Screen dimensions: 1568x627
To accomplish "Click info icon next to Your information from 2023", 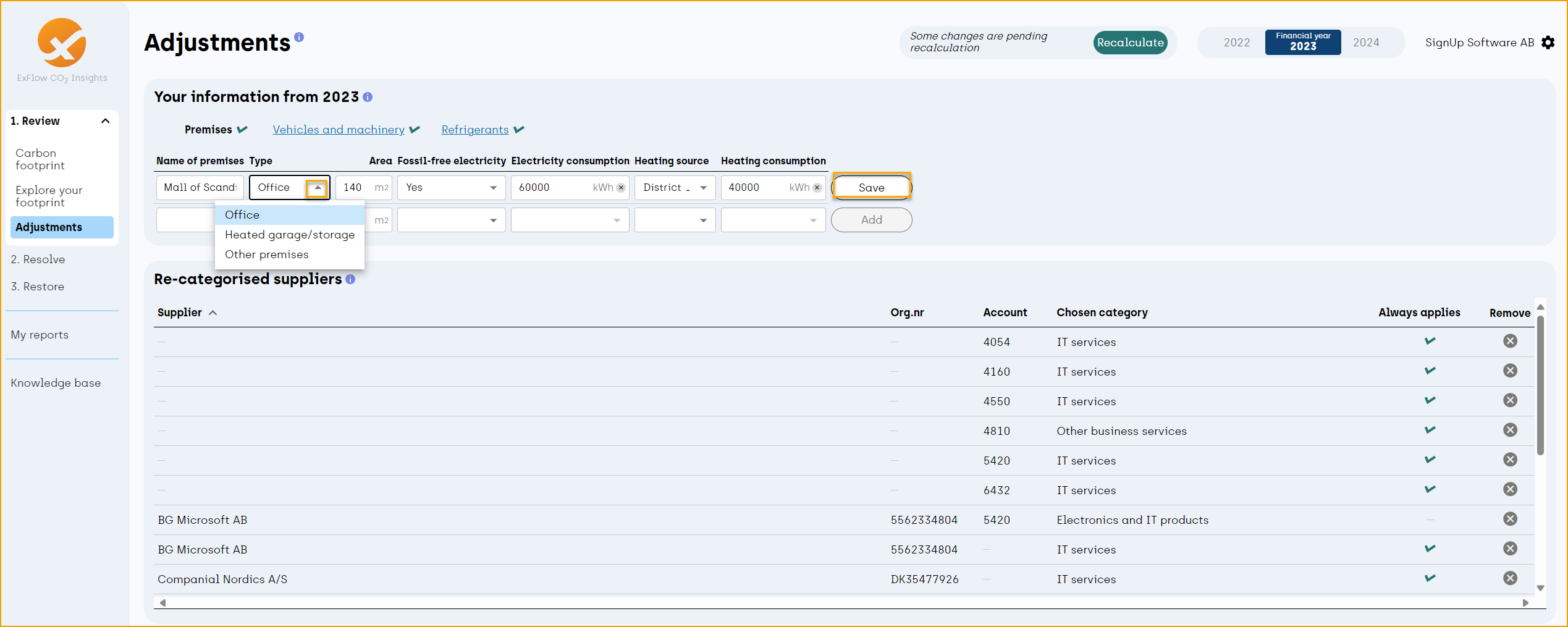I will pos(368,97).
